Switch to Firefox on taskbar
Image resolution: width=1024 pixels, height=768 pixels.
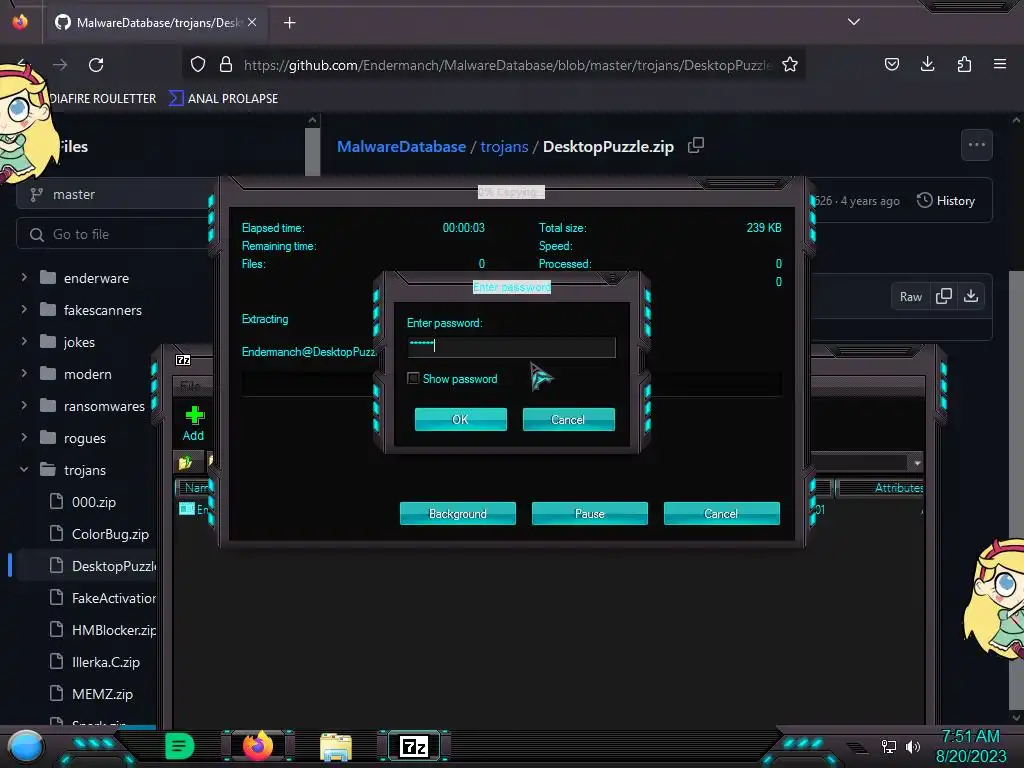pyautogui.click(x=257, y=746)
